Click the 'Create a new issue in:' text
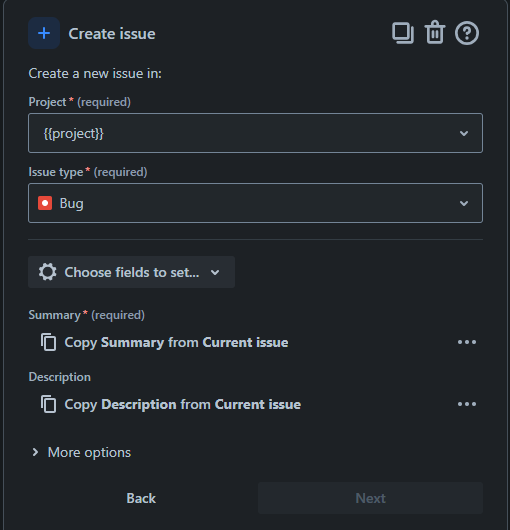Viewport: 510px width, 530px height. 95,73
